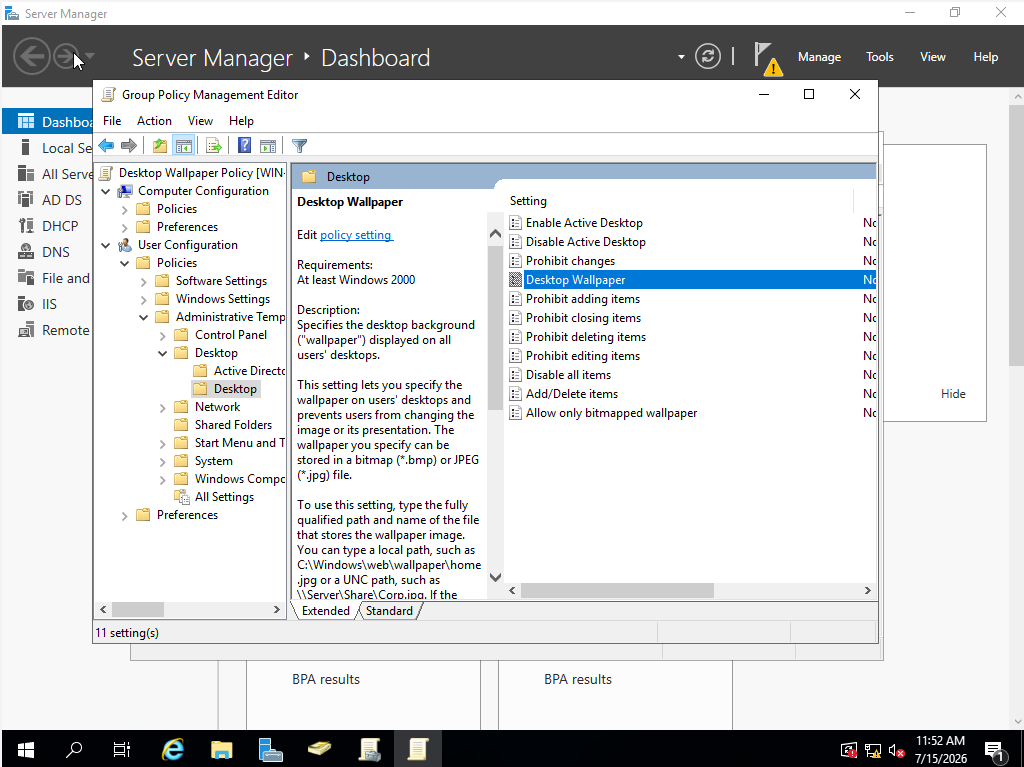
Task: Click the muted speaker tray icon
Action: [897, 751]
